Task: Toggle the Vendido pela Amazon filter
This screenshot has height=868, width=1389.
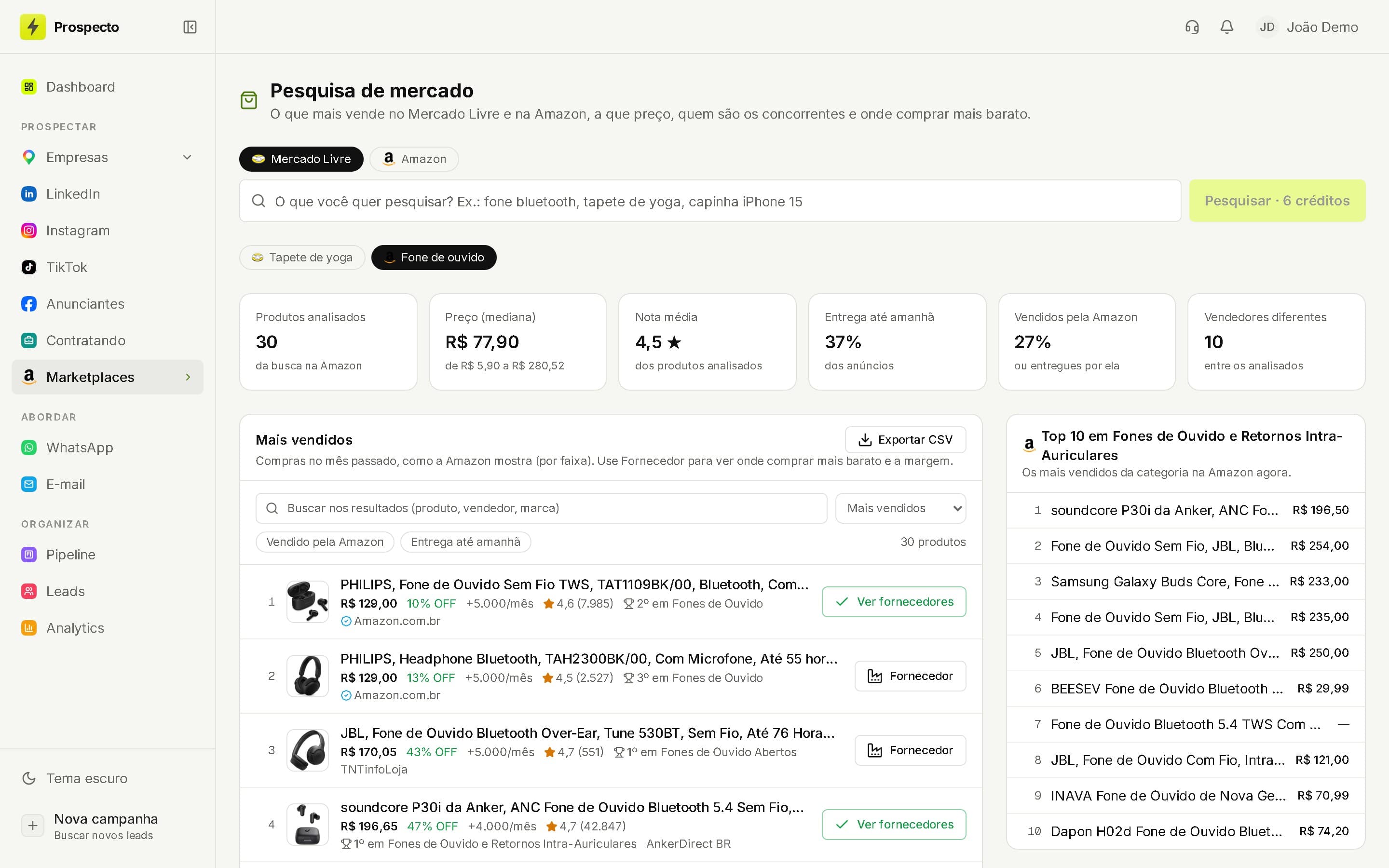Action: tap(325, 542)
